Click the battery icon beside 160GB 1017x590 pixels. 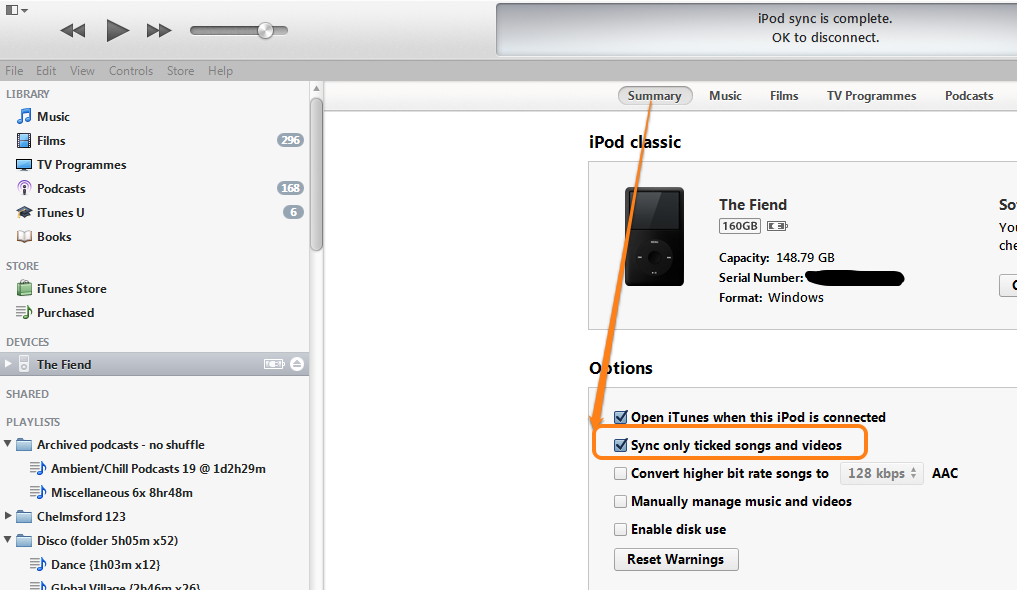(x=777, y=226)
